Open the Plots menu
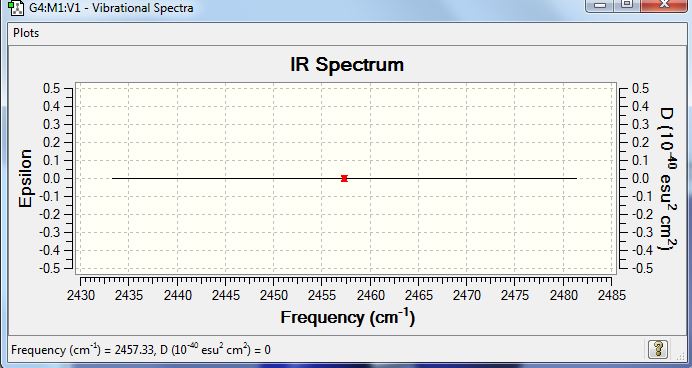The width and height of the screenshot is (692, 368). pyautogui.click(x=26, y=33)
